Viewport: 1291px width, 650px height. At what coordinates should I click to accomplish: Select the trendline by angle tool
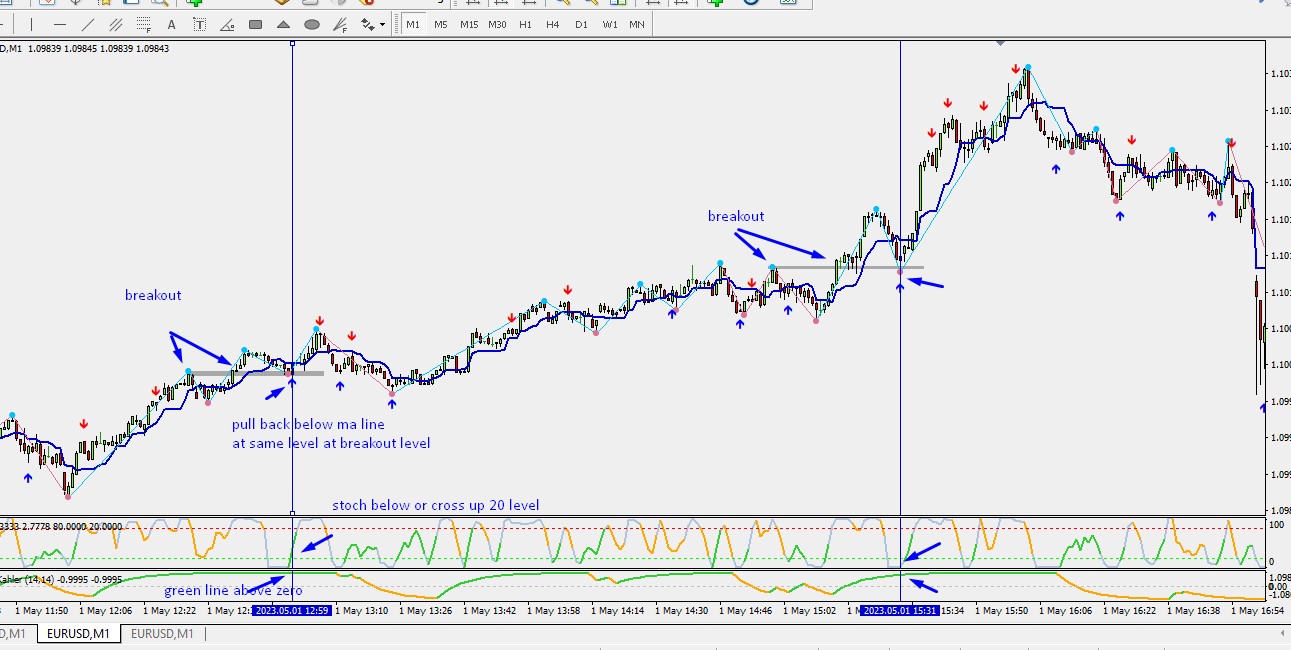tap(227, 24)
